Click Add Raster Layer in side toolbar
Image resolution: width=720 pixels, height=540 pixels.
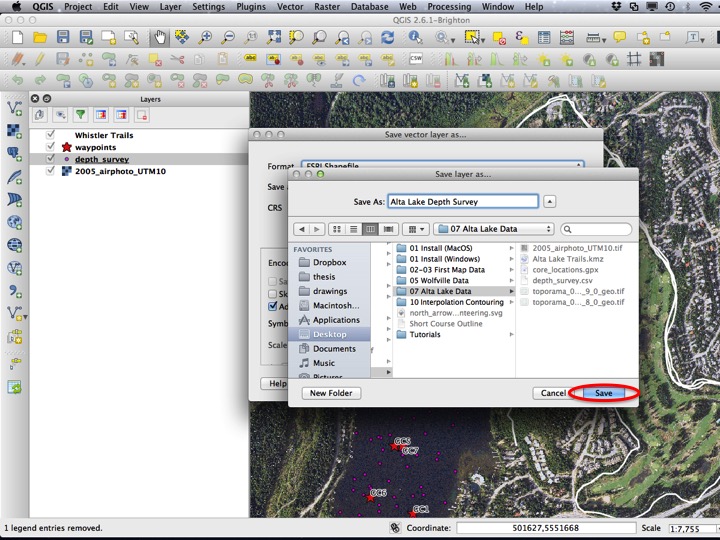click(x=15, y=131)
